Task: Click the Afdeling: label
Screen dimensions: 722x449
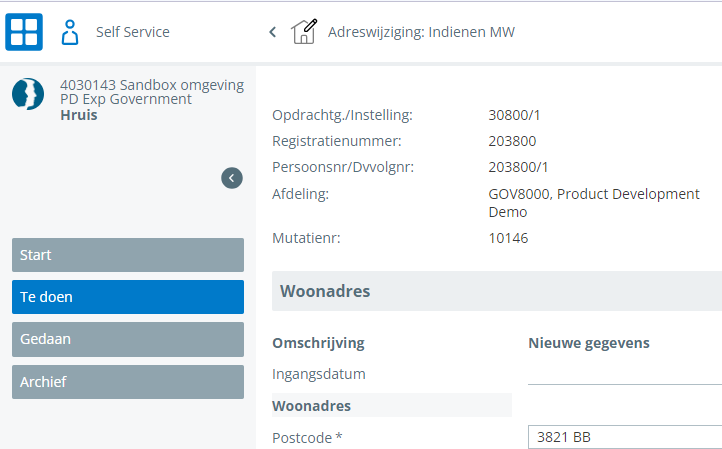Action: 301,194
